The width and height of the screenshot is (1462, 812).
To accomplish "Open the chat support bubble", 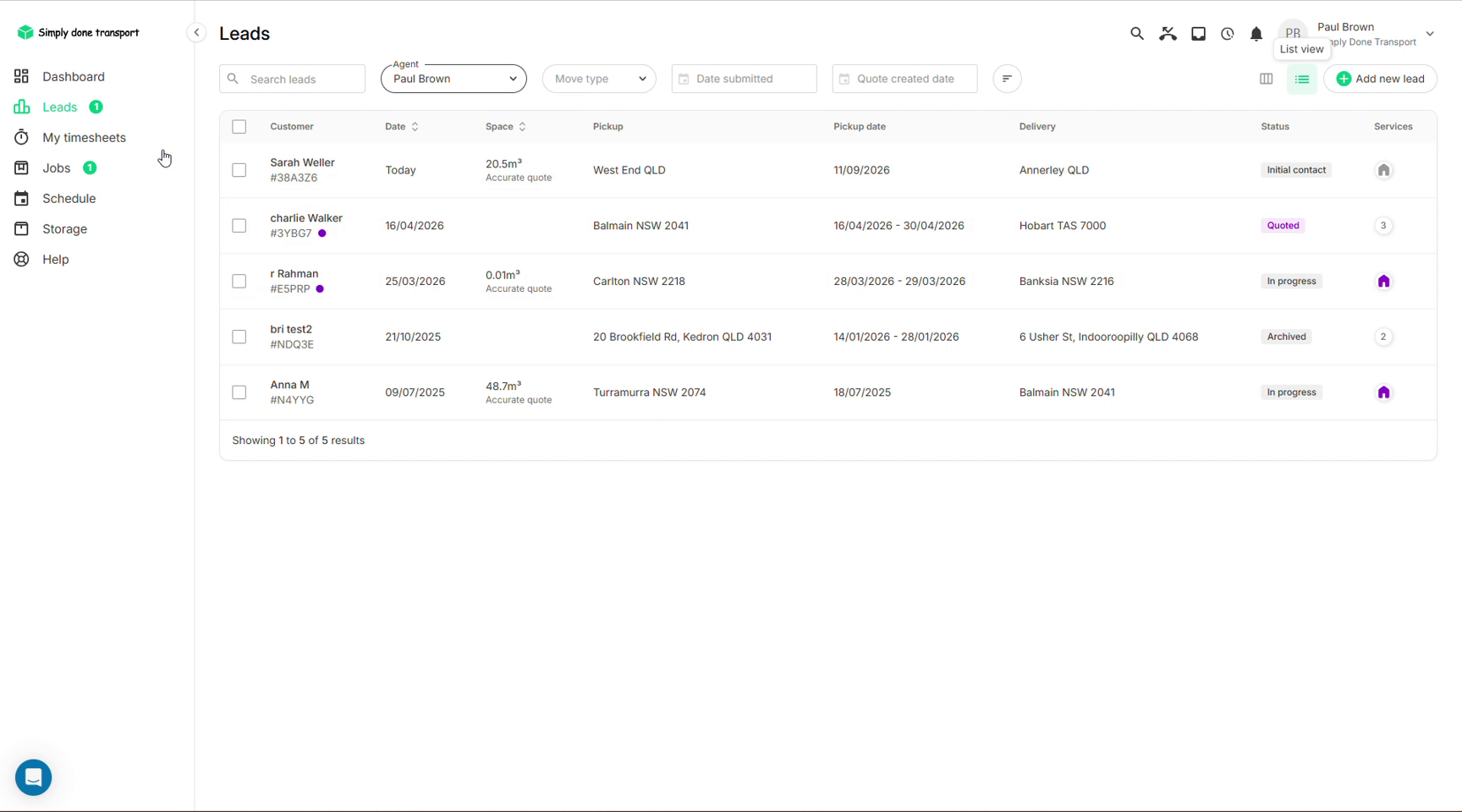I will 34,776.
